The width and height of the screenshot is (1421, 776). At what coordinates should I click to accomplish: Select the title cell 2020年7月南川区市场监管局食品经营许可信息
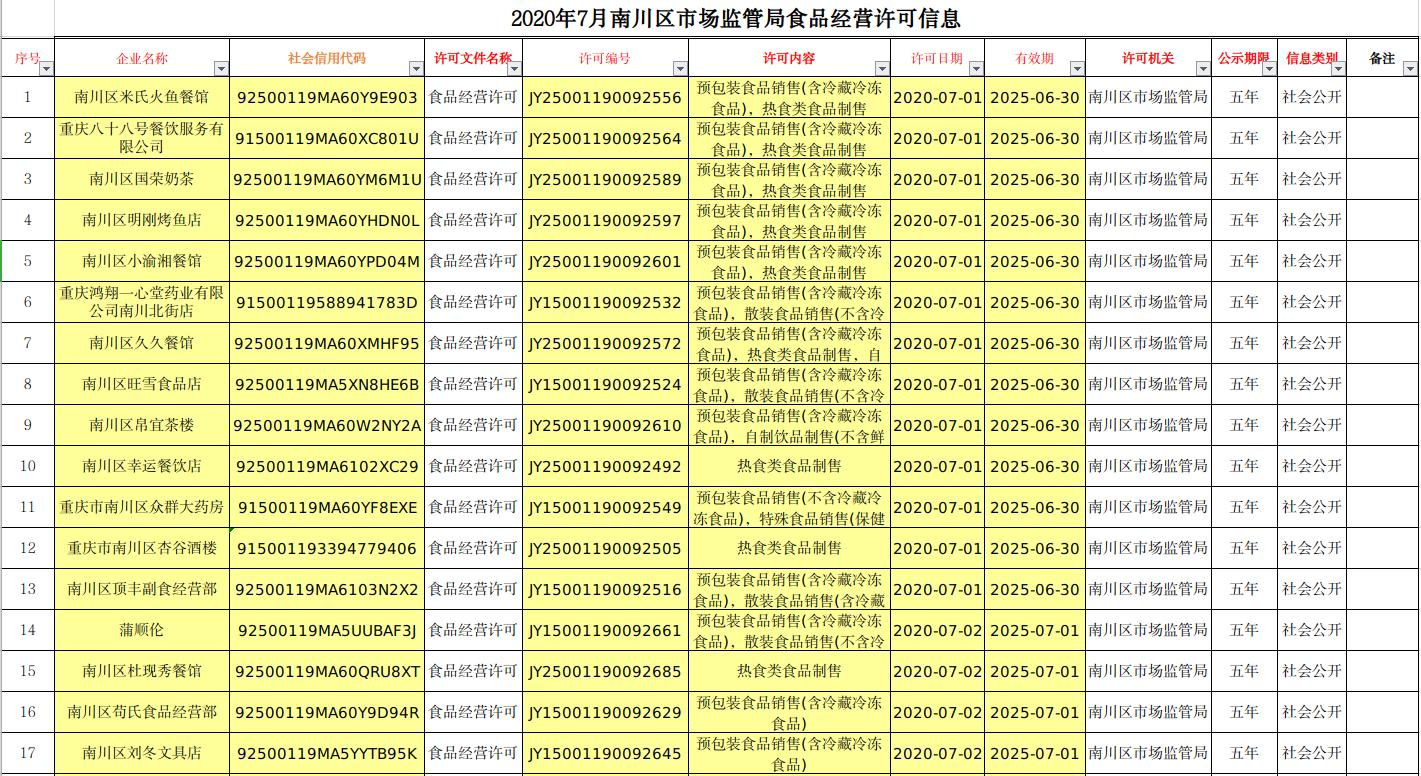pos(736,19)
